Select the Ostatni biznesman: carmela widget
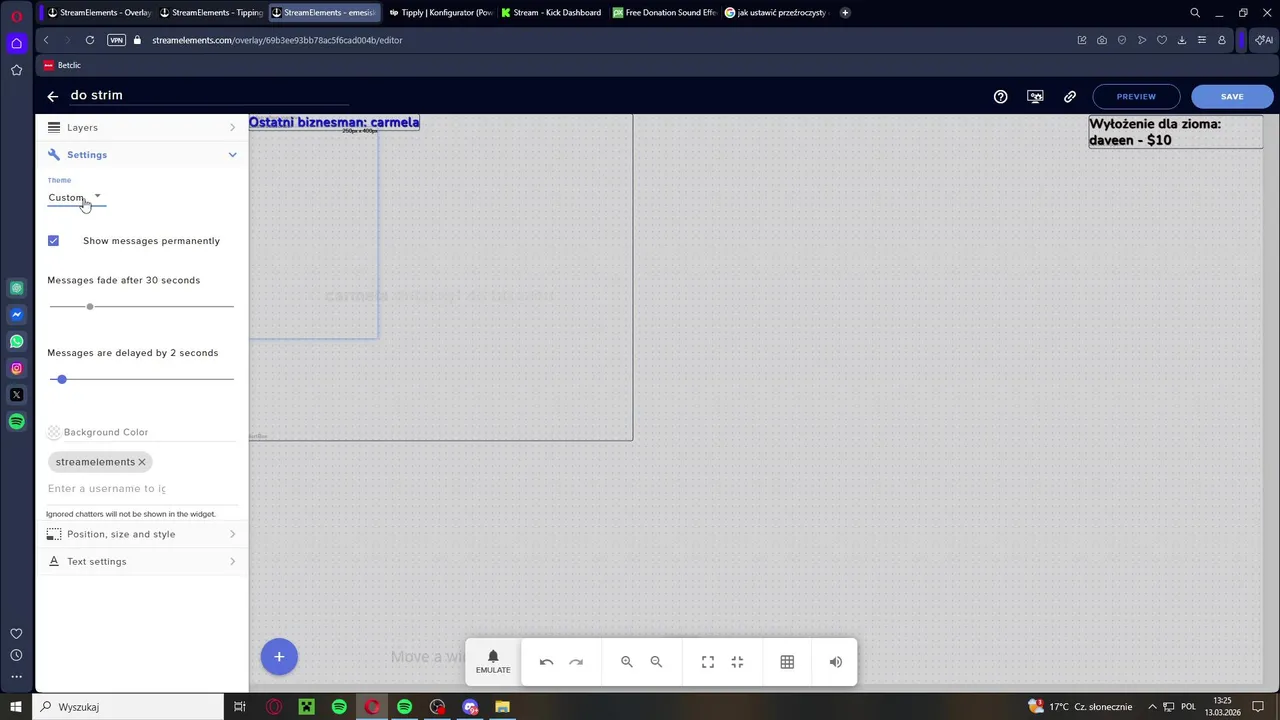This screenshot has height=720, width=1280. pos(334,123)
